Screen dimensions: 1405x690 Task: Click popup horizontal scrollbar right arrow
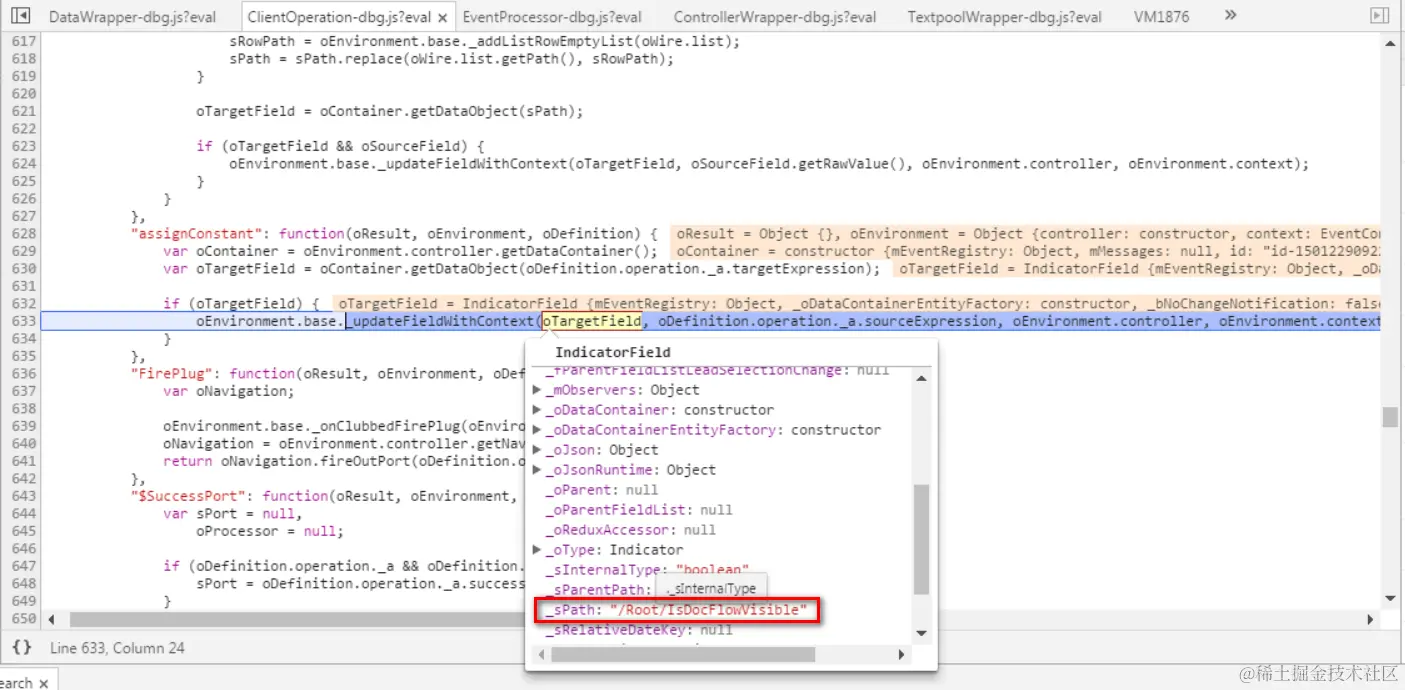[x=901, y=654]
